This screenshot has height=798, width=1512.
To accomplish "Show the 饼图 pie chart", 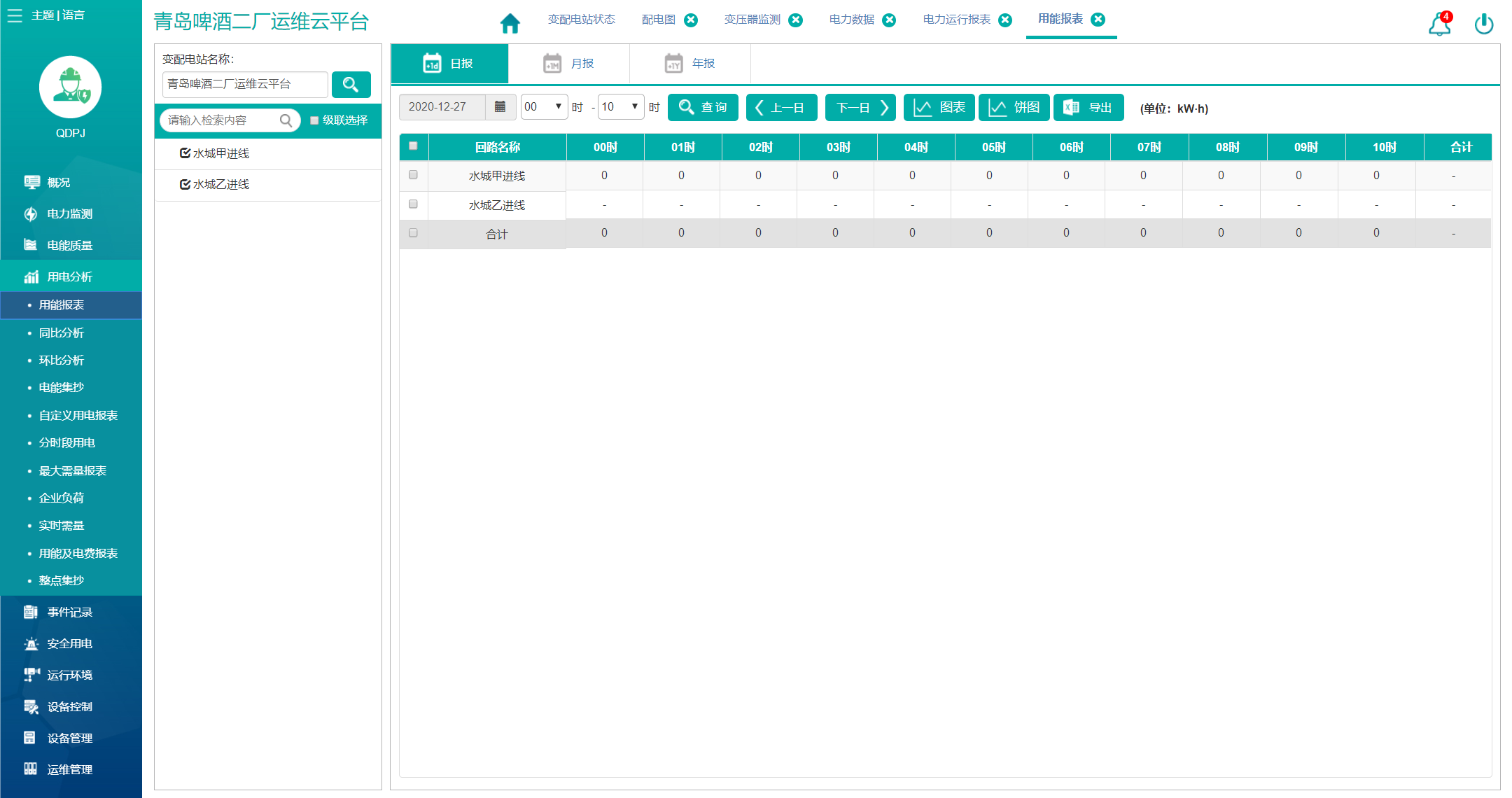I will click(1014, 107).
